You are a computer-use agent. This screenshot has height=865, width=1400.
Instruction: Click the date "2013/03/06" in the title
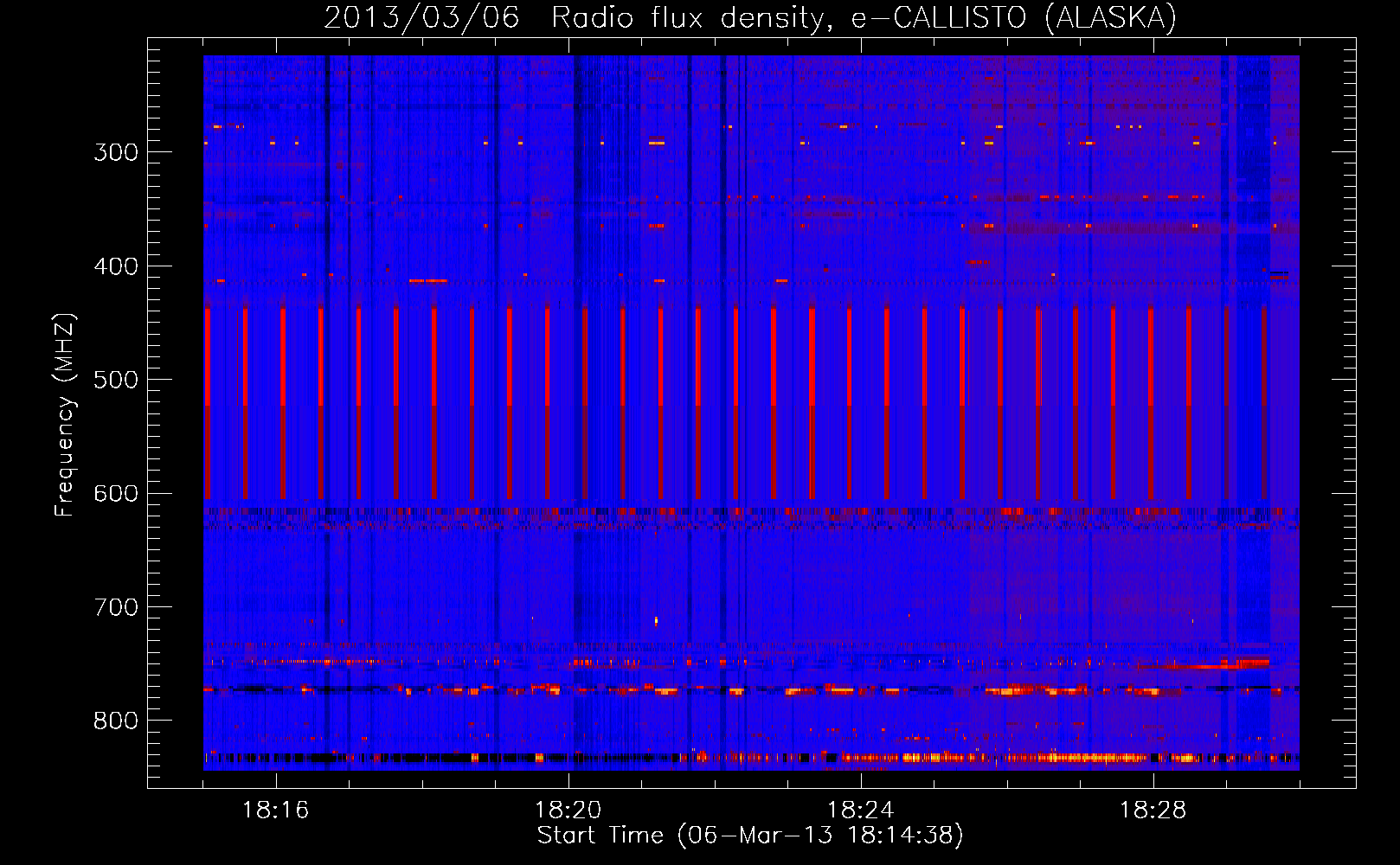pos(421,18)
